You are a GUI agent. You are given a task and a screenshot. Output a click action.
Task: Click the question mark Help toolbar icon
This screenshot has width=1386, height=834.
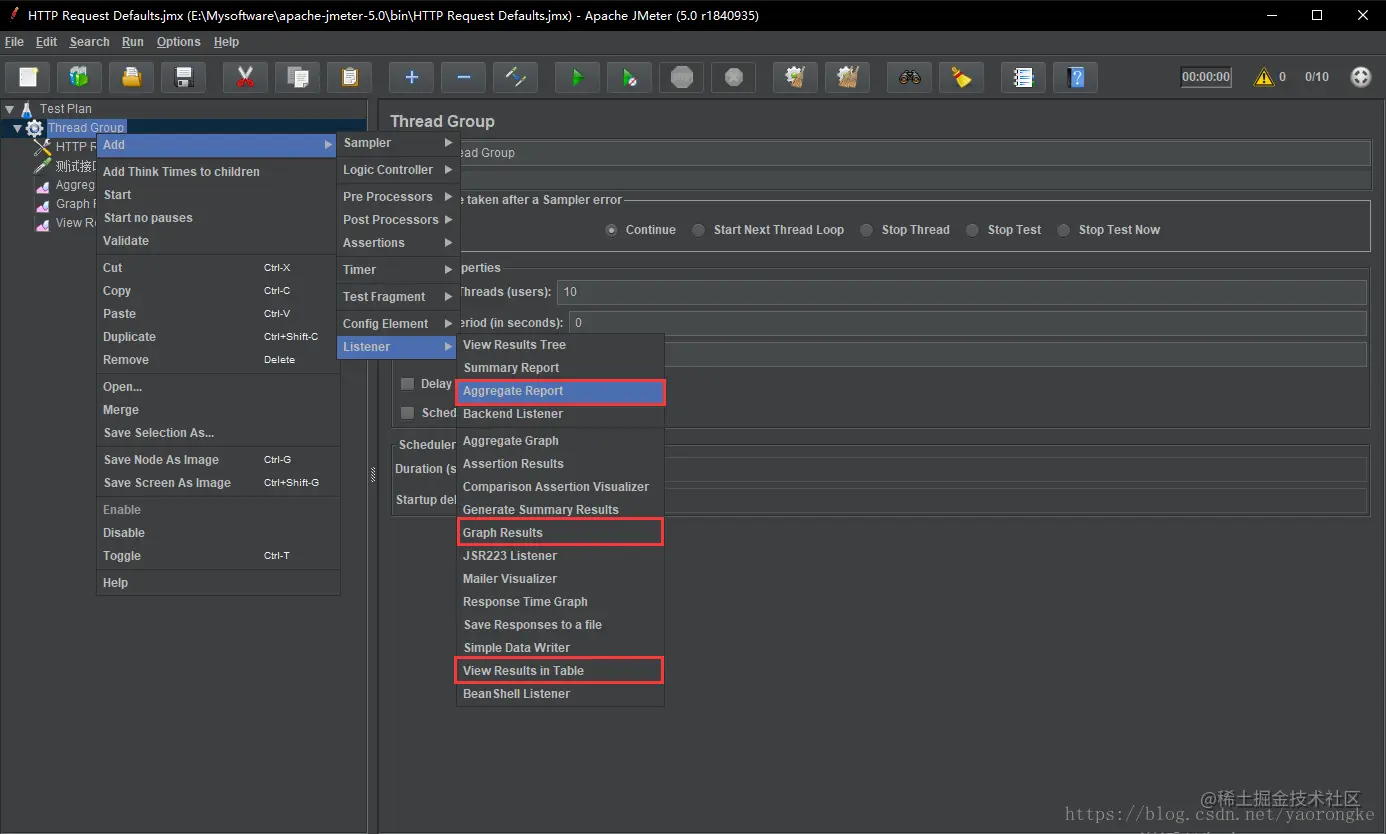tap(1075, 77)
